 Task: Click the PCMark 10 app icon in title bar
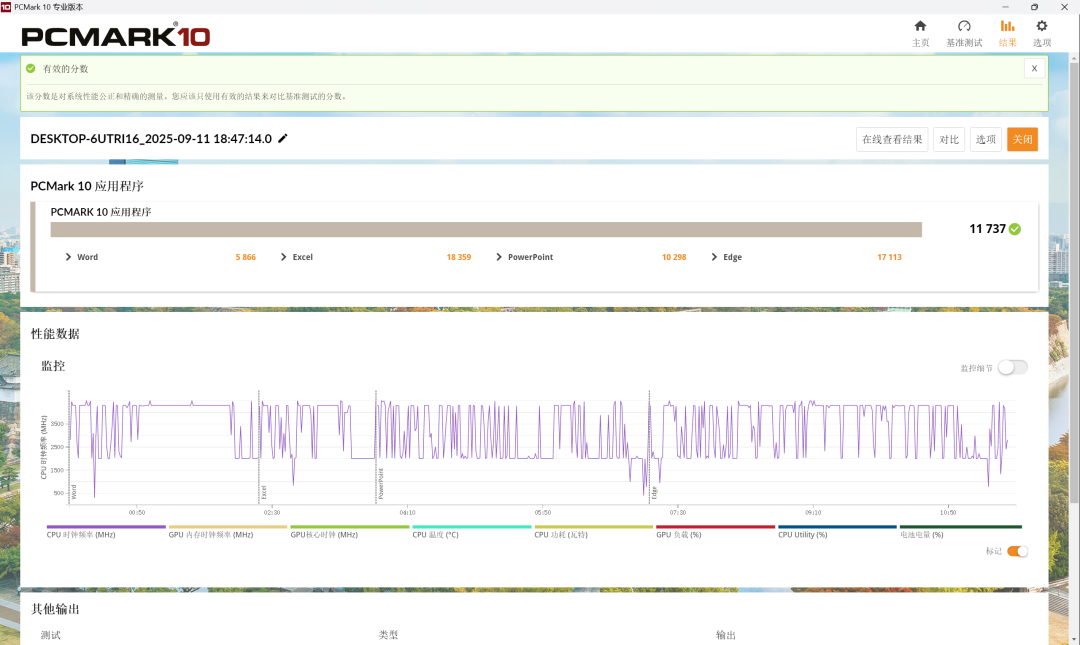click(x=6, y=6)
